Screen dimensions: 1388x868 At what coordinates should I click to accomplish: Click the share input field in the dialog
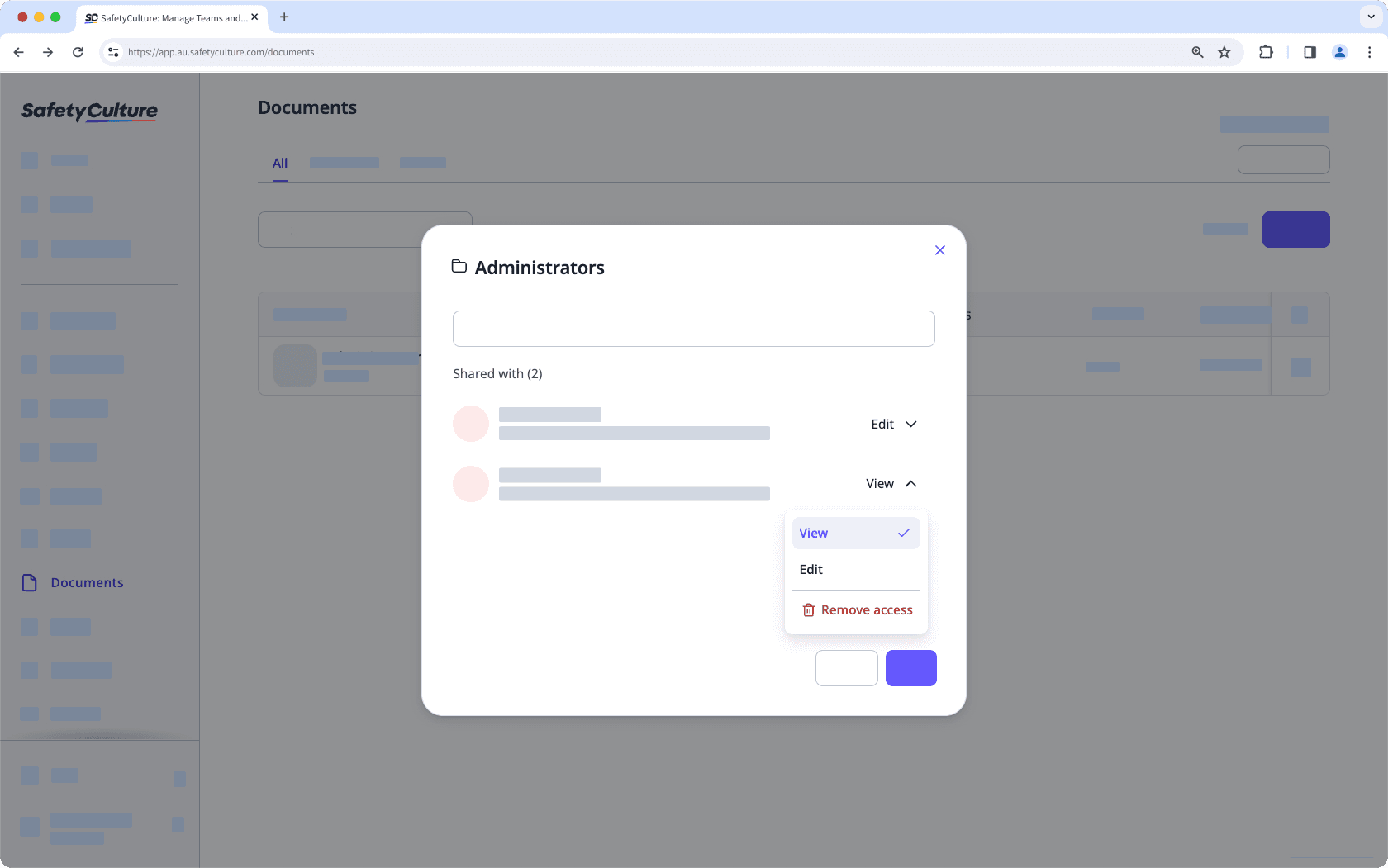[693, 328]
